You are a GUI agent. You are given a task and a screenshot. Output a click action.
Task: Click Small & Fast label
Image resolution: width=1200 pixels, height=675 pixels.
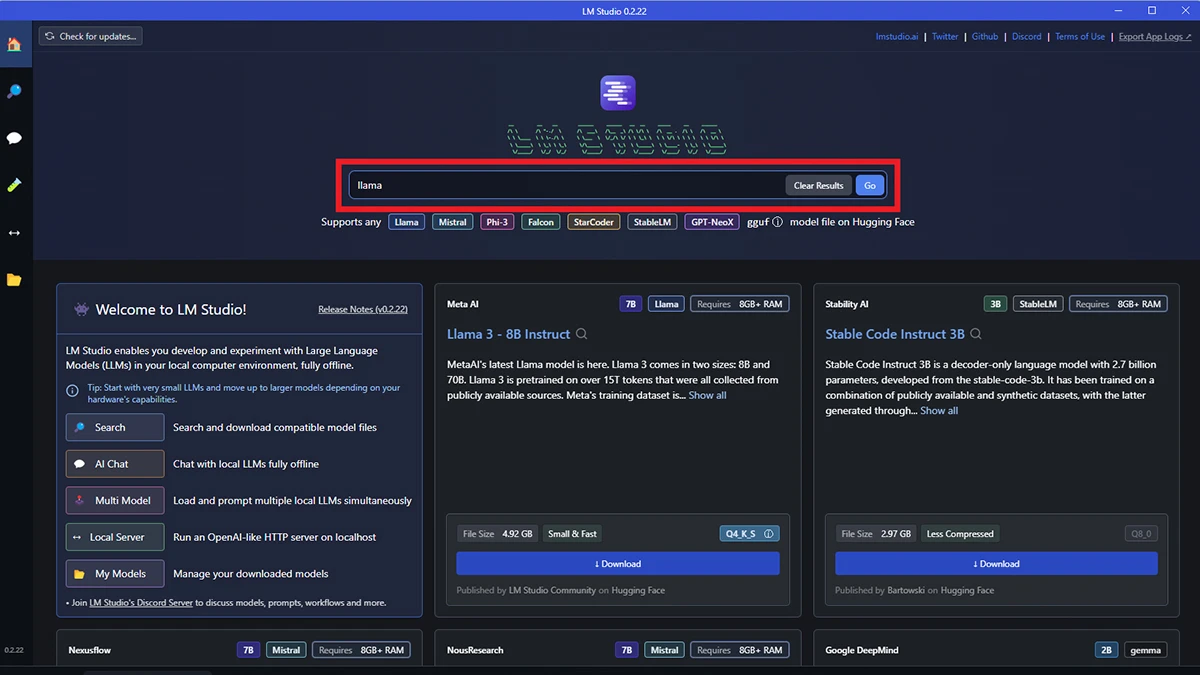[573, 534]
